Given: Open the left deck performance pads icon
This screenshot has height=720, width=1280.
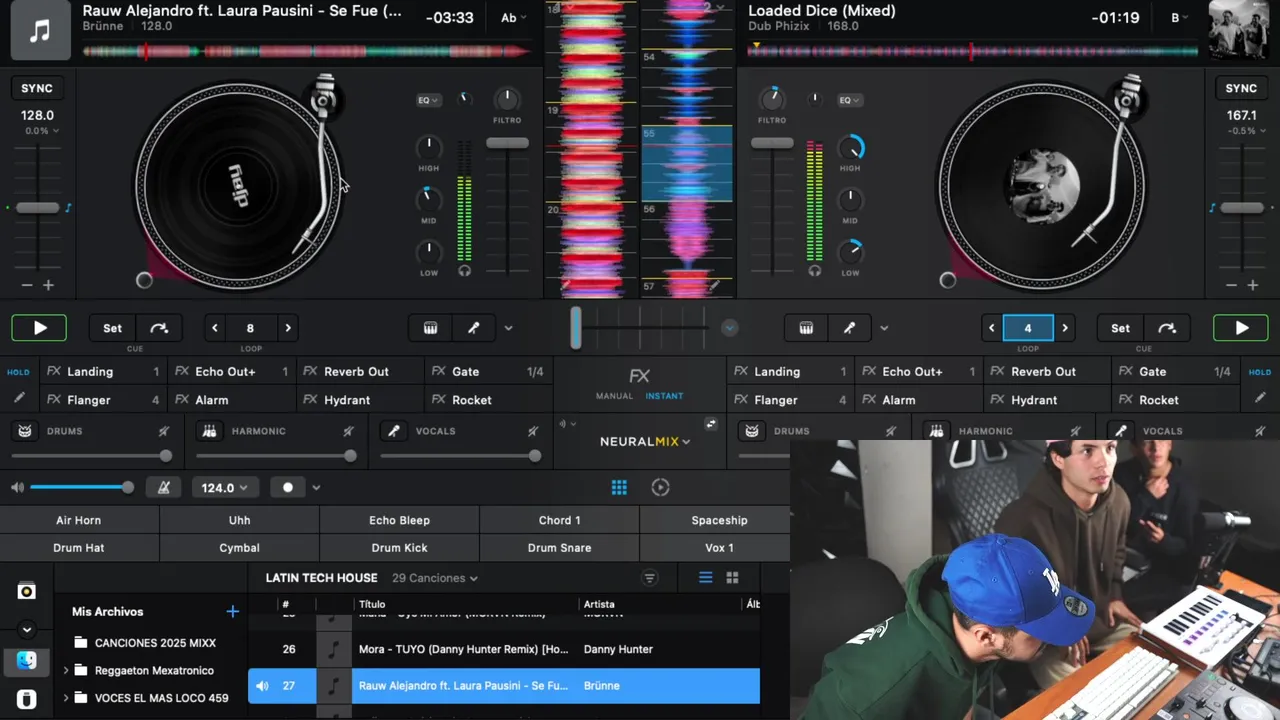Looking at the screenshot, I should (431, 328).
